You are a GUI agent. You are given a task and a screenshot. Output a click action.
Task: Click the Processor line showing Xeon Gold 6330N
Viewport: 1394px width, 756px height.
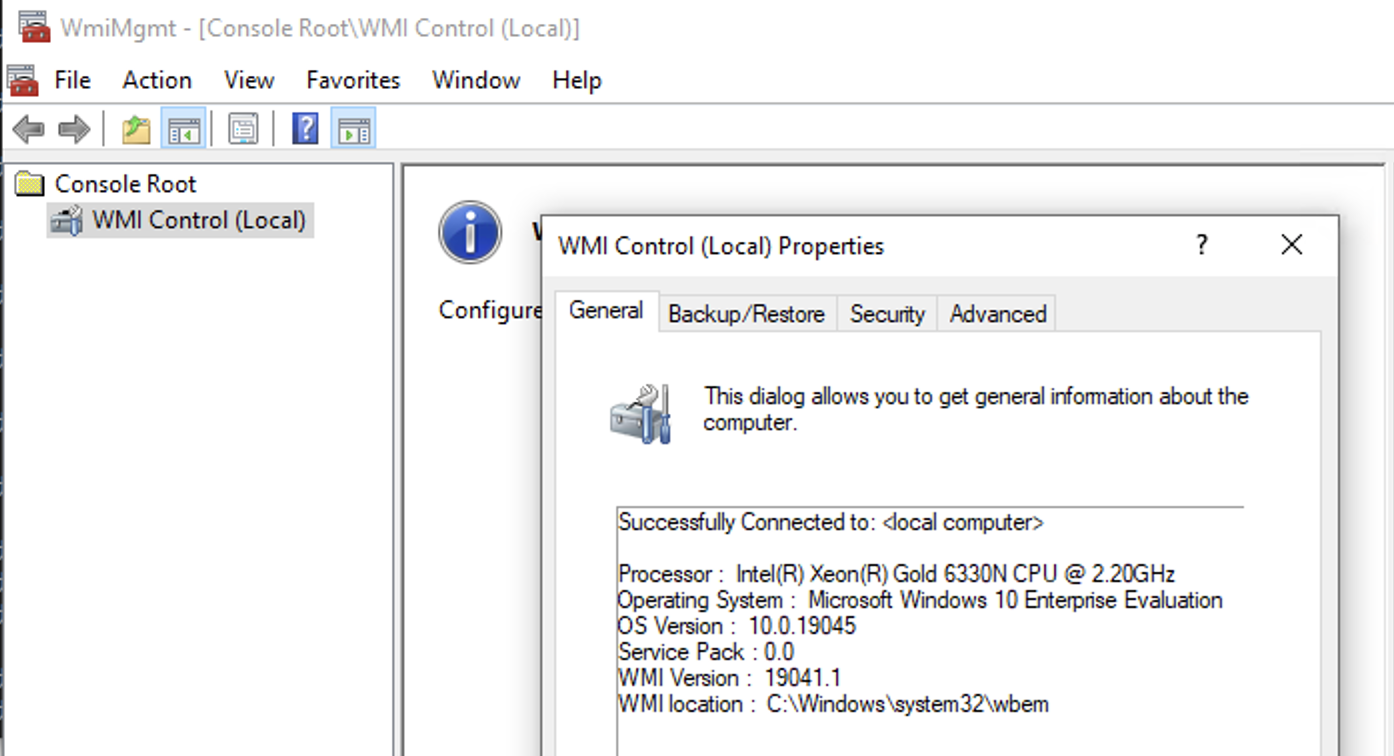[x=897, y=574]
